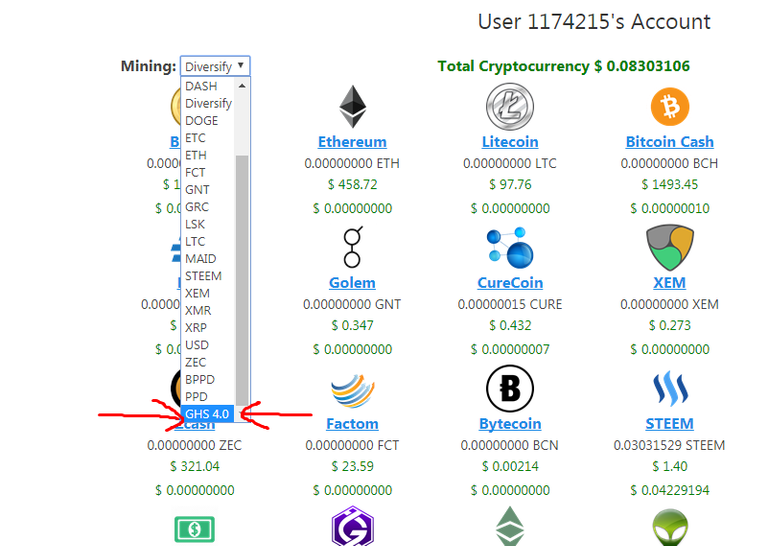Click the Factom swirl icon
The image size is (768, 546).
point(353,391)
